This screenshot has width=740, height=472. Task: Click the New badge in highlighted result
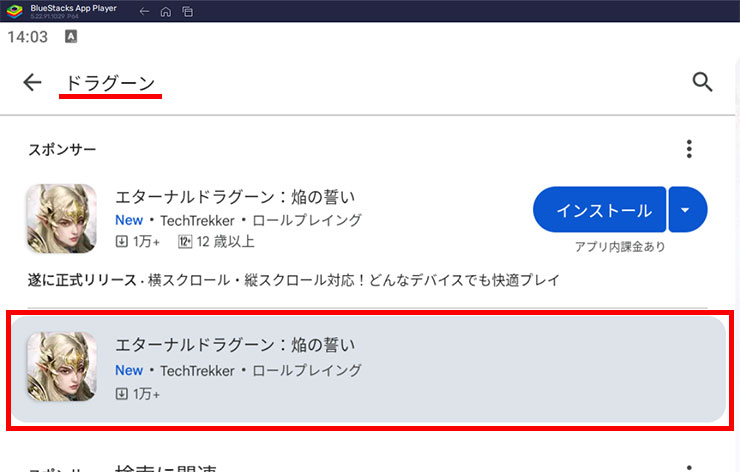(x=129, y=370)
